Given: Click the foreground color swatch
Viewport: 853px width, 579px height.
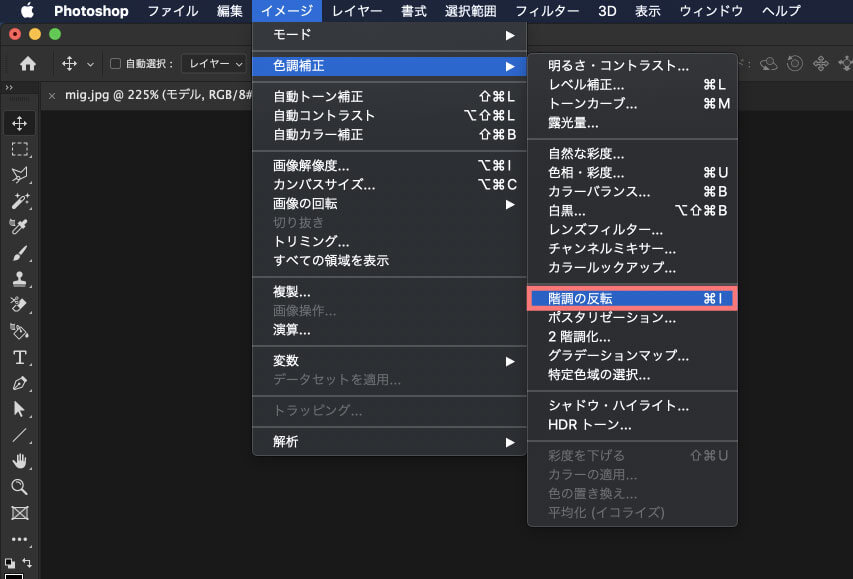Looking at the screenshot, I should tap(14, 576).
